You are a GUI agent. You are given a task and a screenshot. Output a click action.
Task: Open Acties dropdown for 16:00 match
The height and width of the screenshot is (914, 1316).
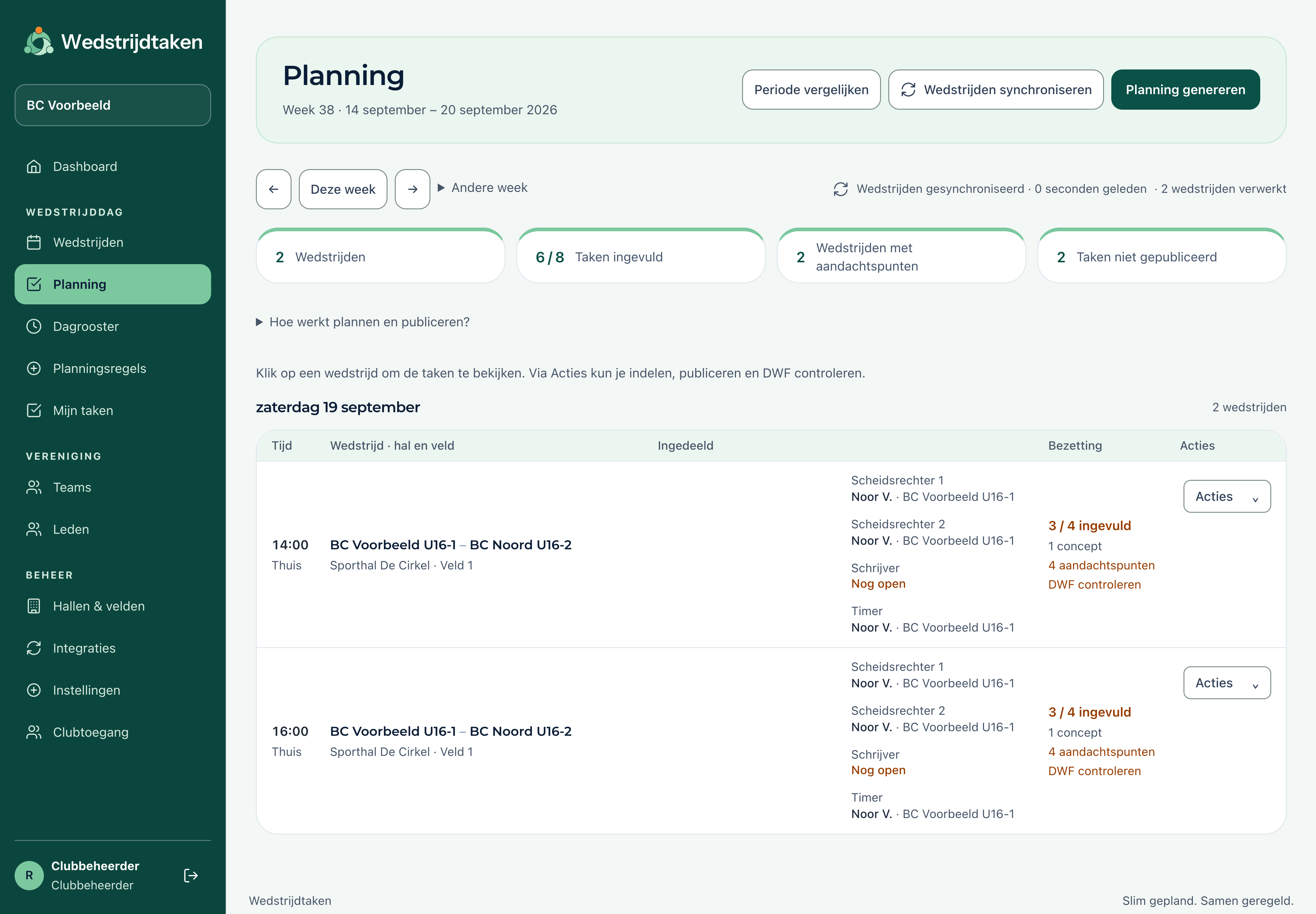coord(1227,683)
